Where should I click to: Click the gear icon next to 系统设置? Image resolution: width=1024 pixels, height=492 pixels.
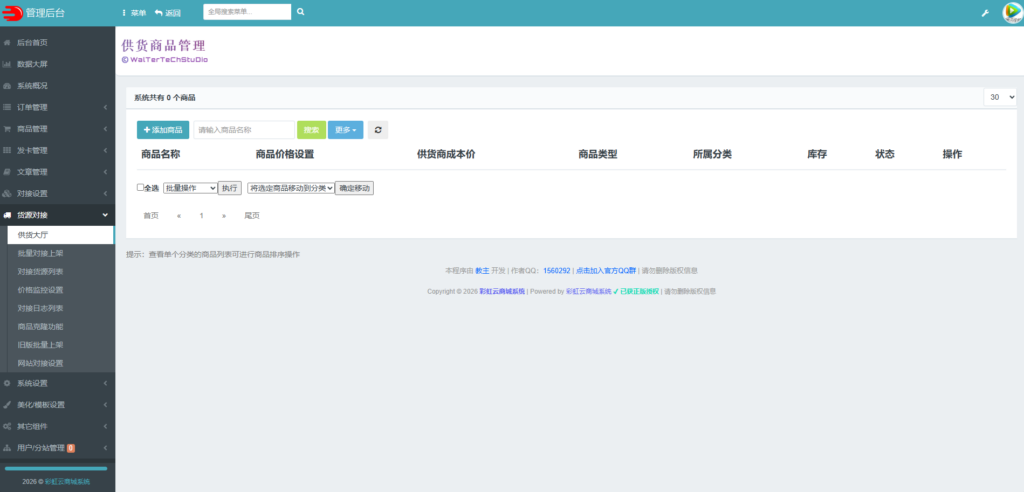[7, 383]
